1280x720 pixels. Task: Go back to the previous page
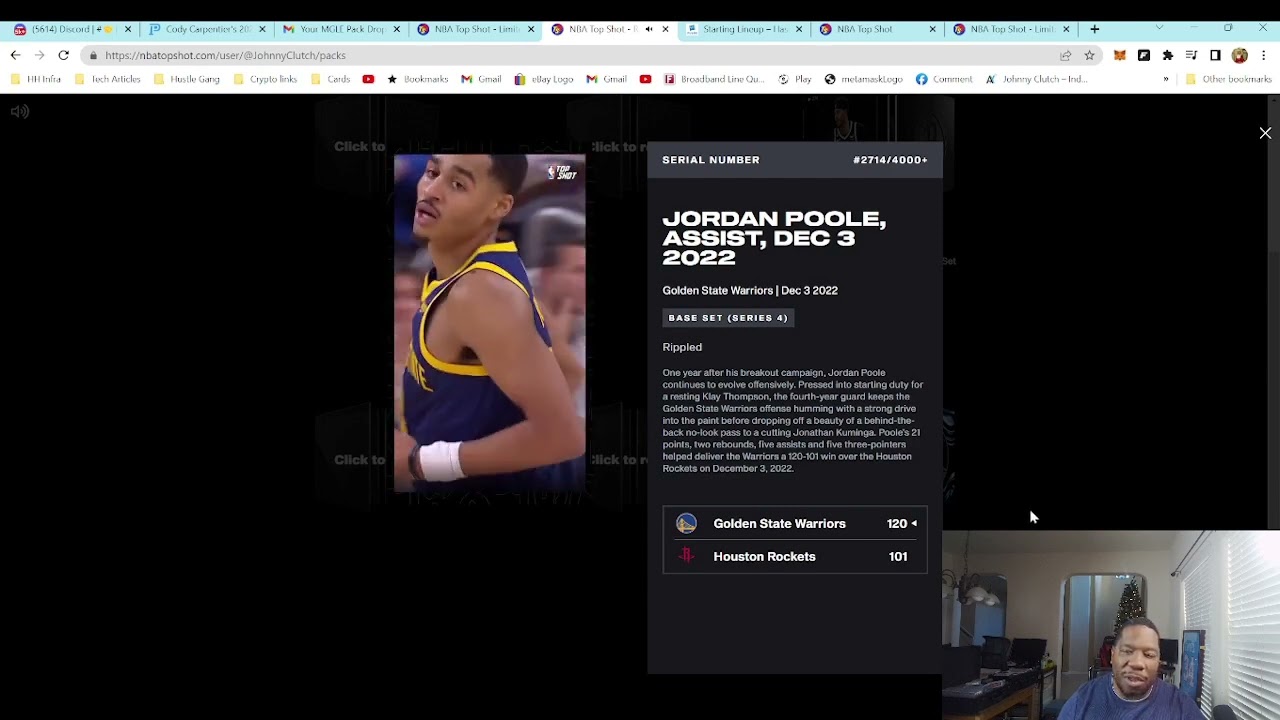coord(16,55)
